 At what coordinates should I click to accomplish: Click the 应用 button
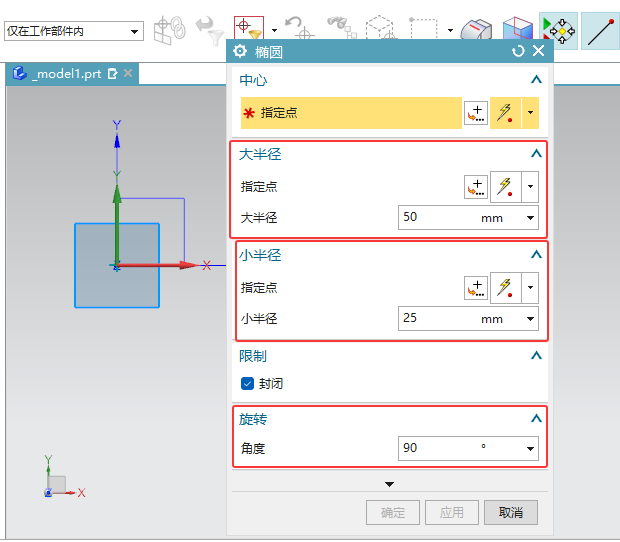tap(452, 513)
